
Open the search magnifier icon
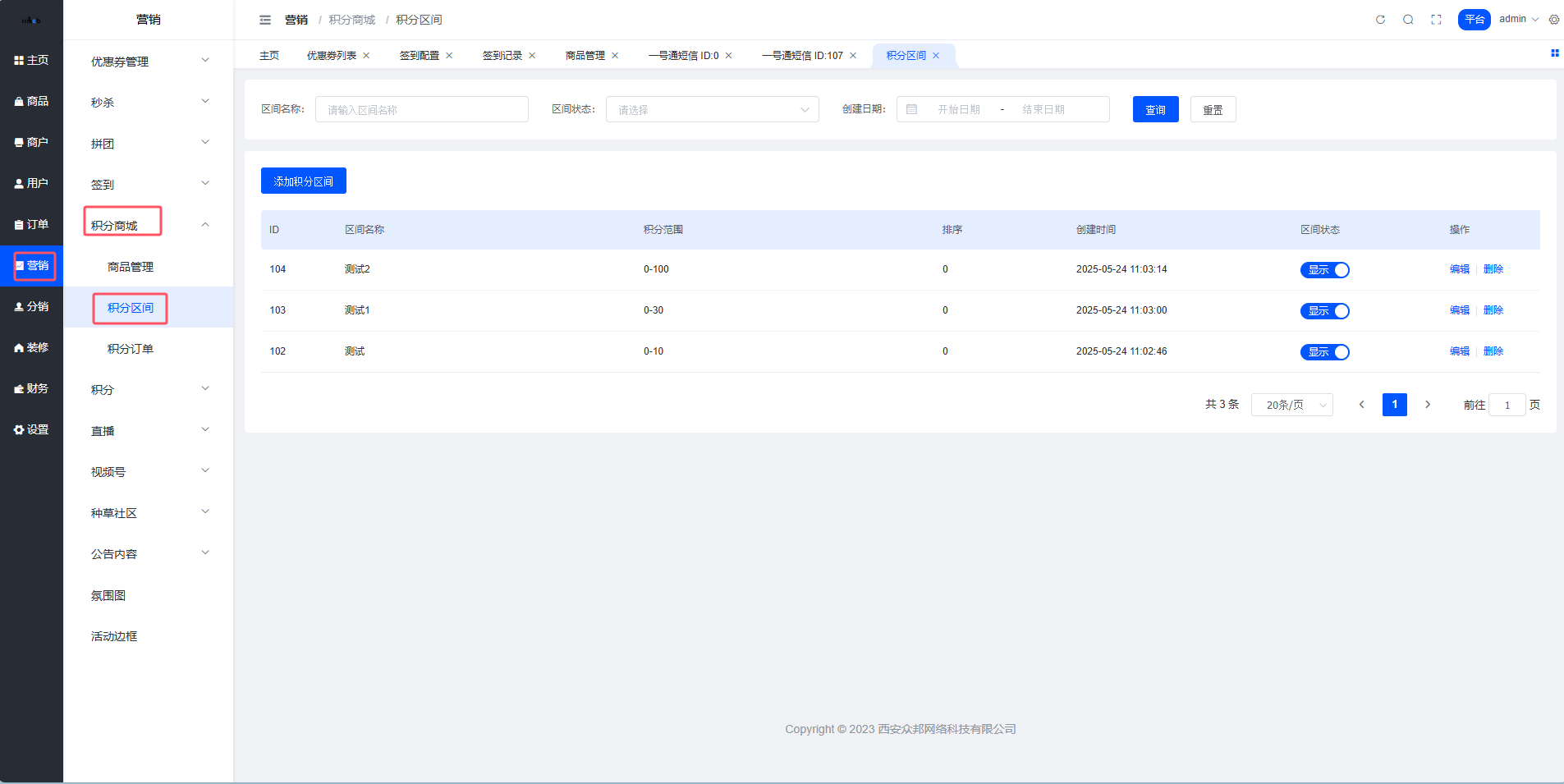[x=1408, y=20]
